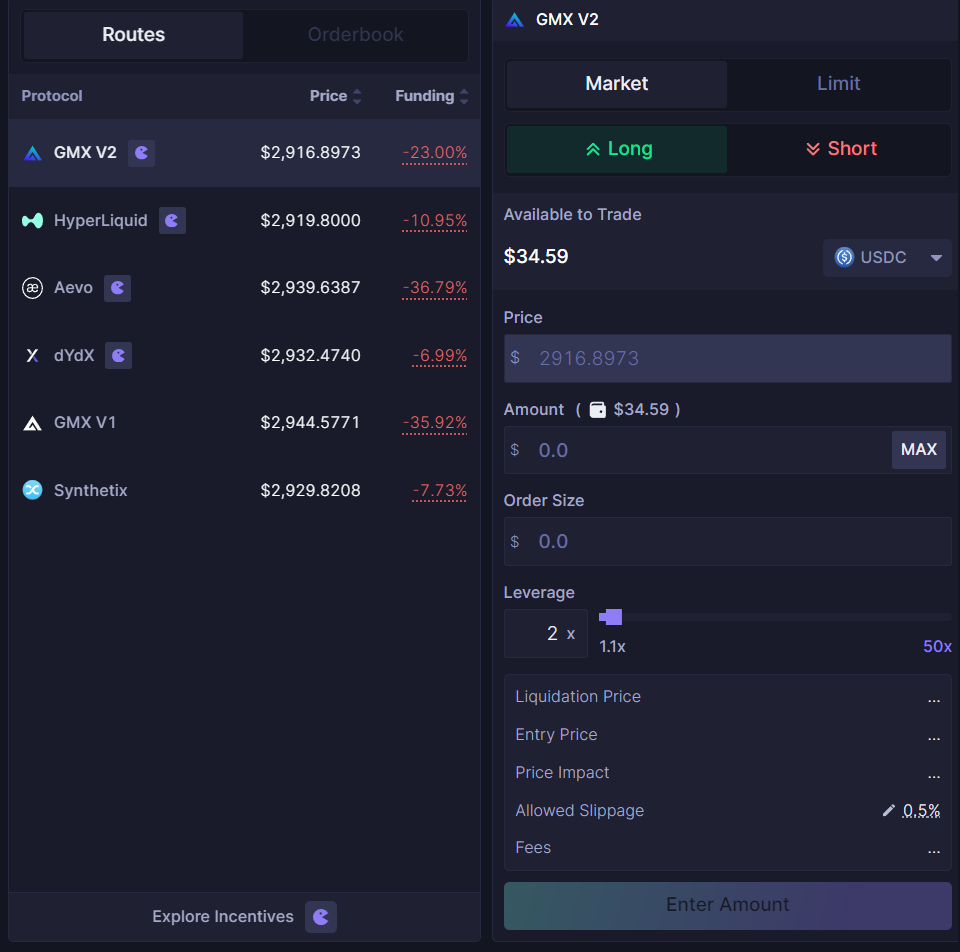Enable the Long position toggle
Viewport: 960px width, 952px height.
click(x=616, y=148)
